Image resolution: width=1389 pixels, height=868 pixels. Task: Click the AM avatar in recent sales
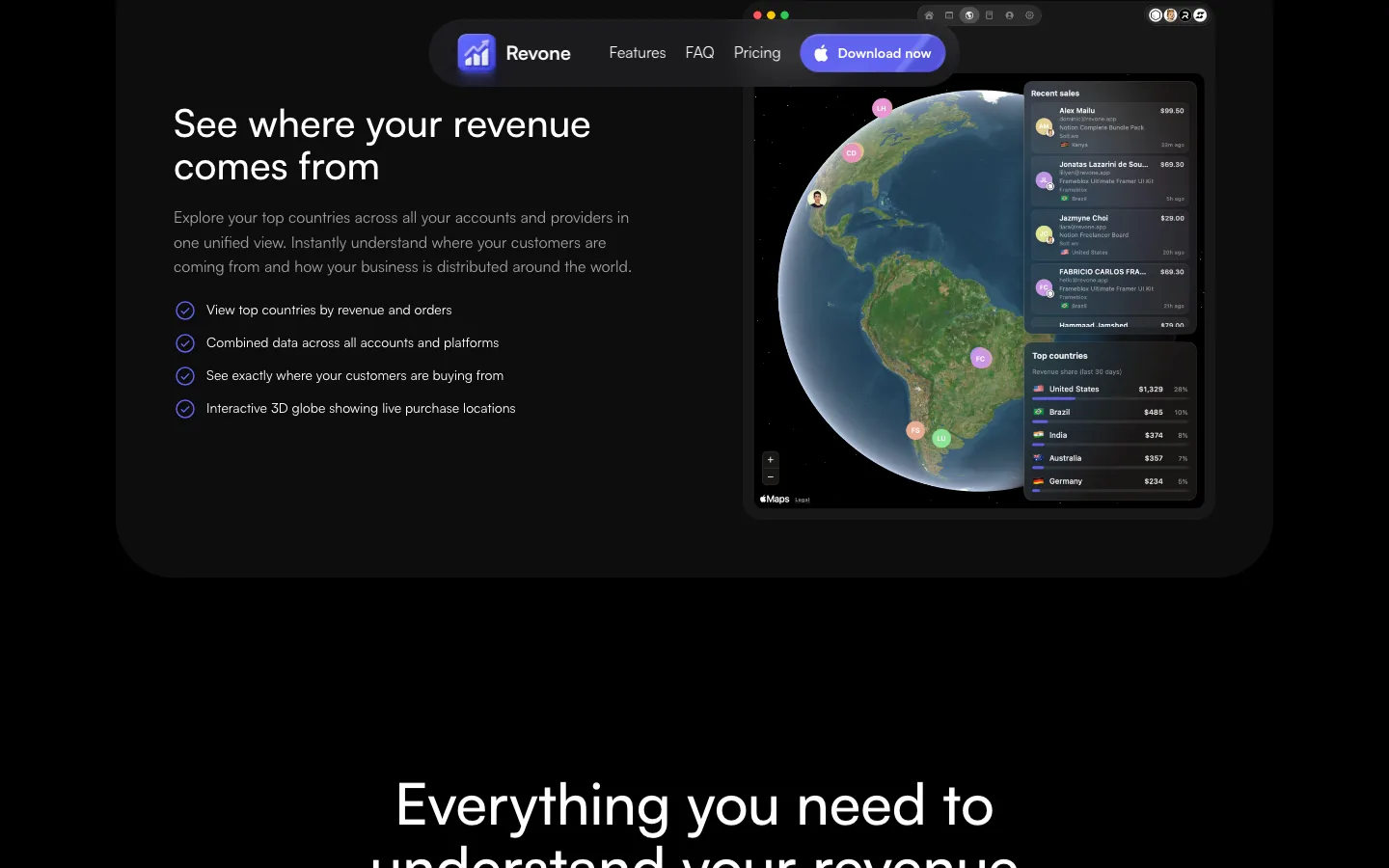1044,126
